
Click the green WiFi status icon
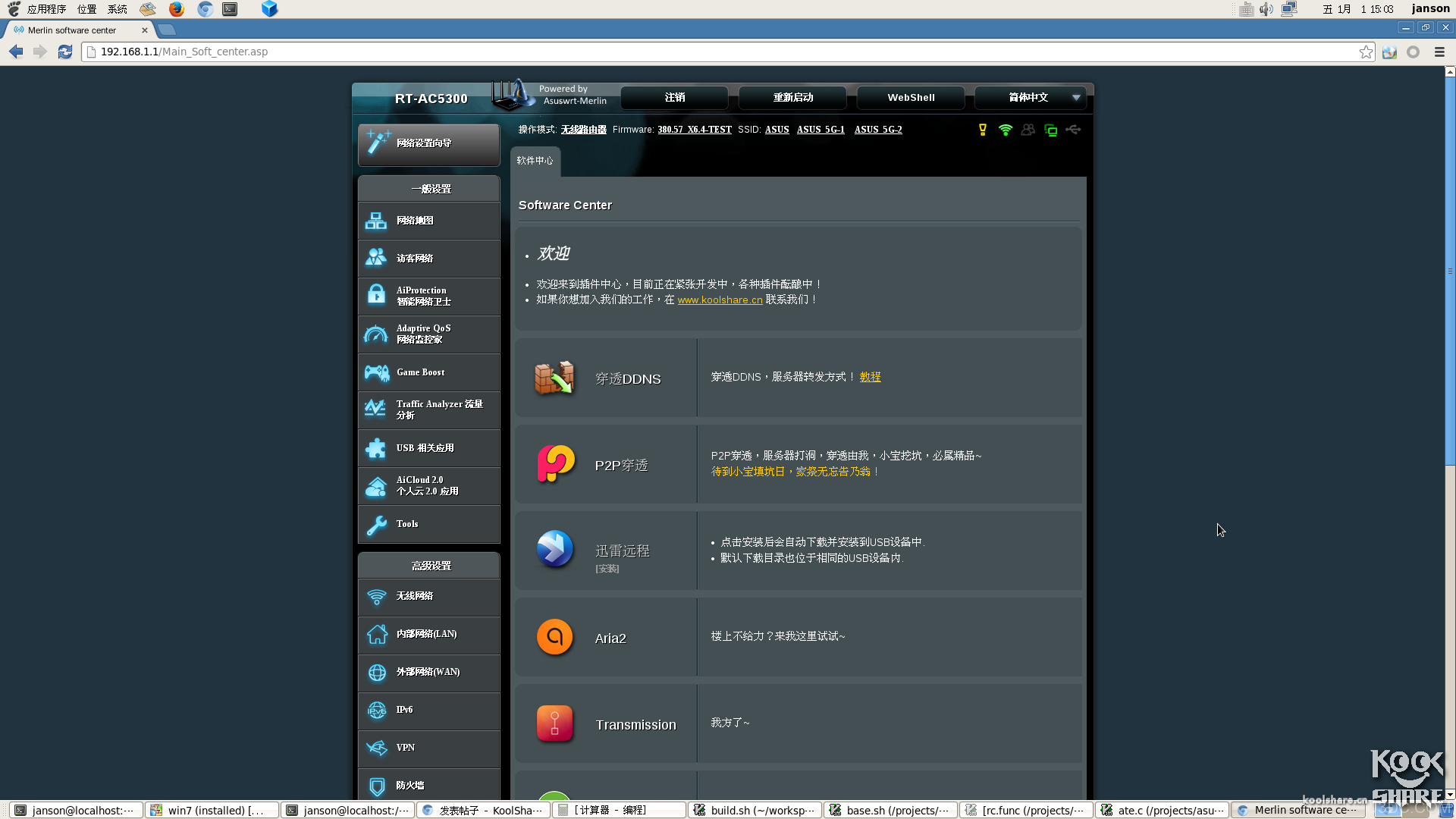tap(1006, 130)
